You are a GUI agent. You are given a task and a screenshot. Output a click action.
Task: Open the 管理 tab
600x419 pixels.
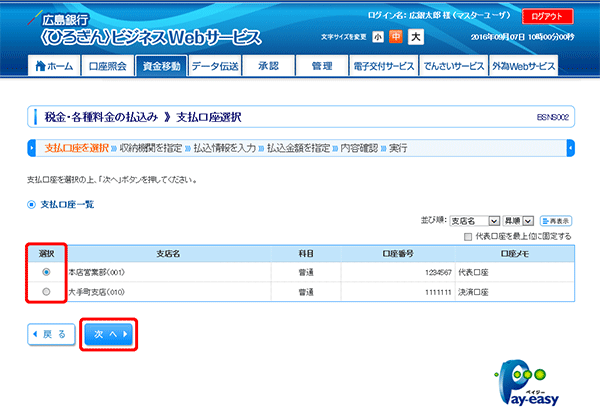pyautogui.click(x=322, y=66)
